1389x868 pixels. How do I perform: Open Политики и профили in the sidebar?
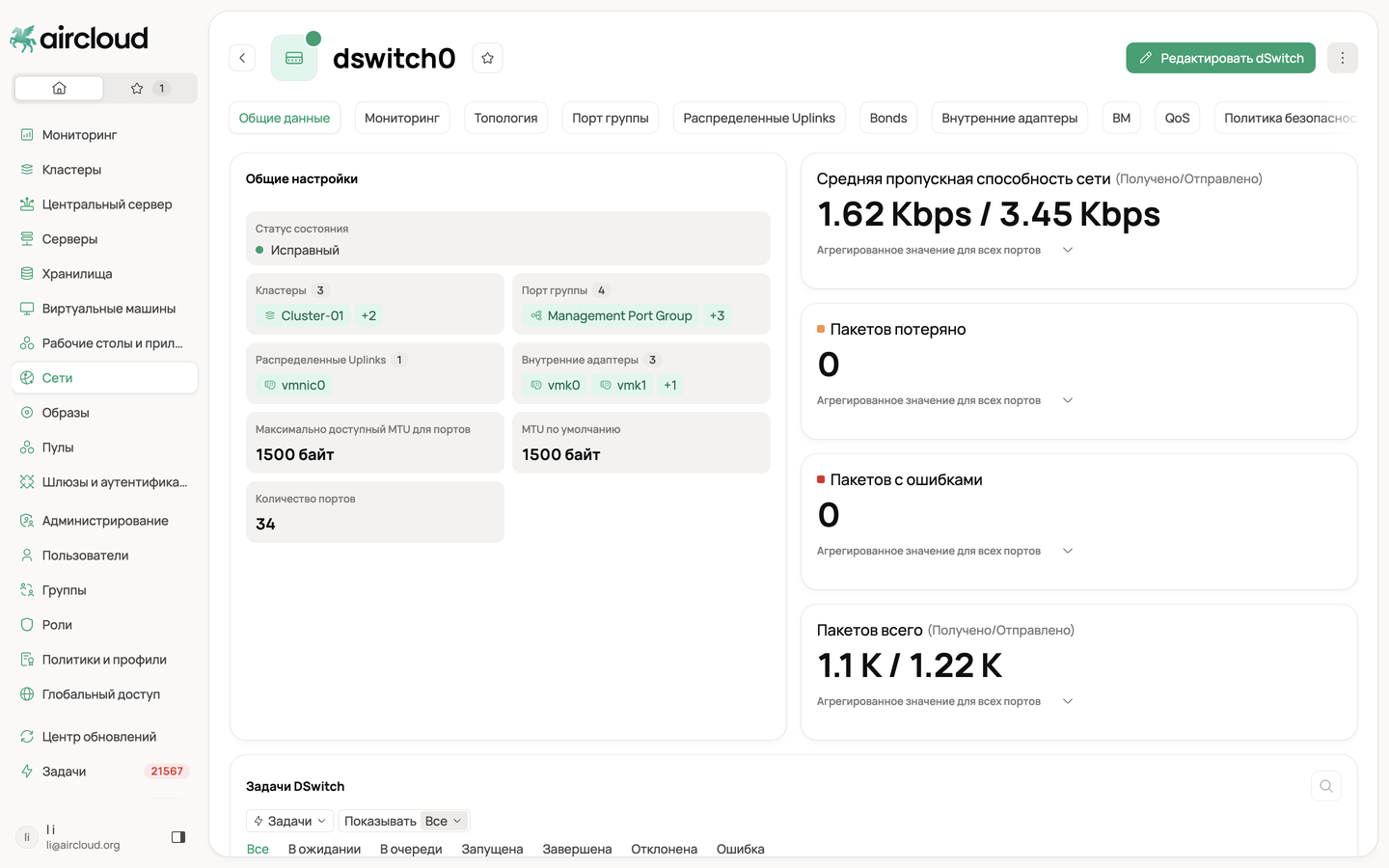(x=104, y=660)
